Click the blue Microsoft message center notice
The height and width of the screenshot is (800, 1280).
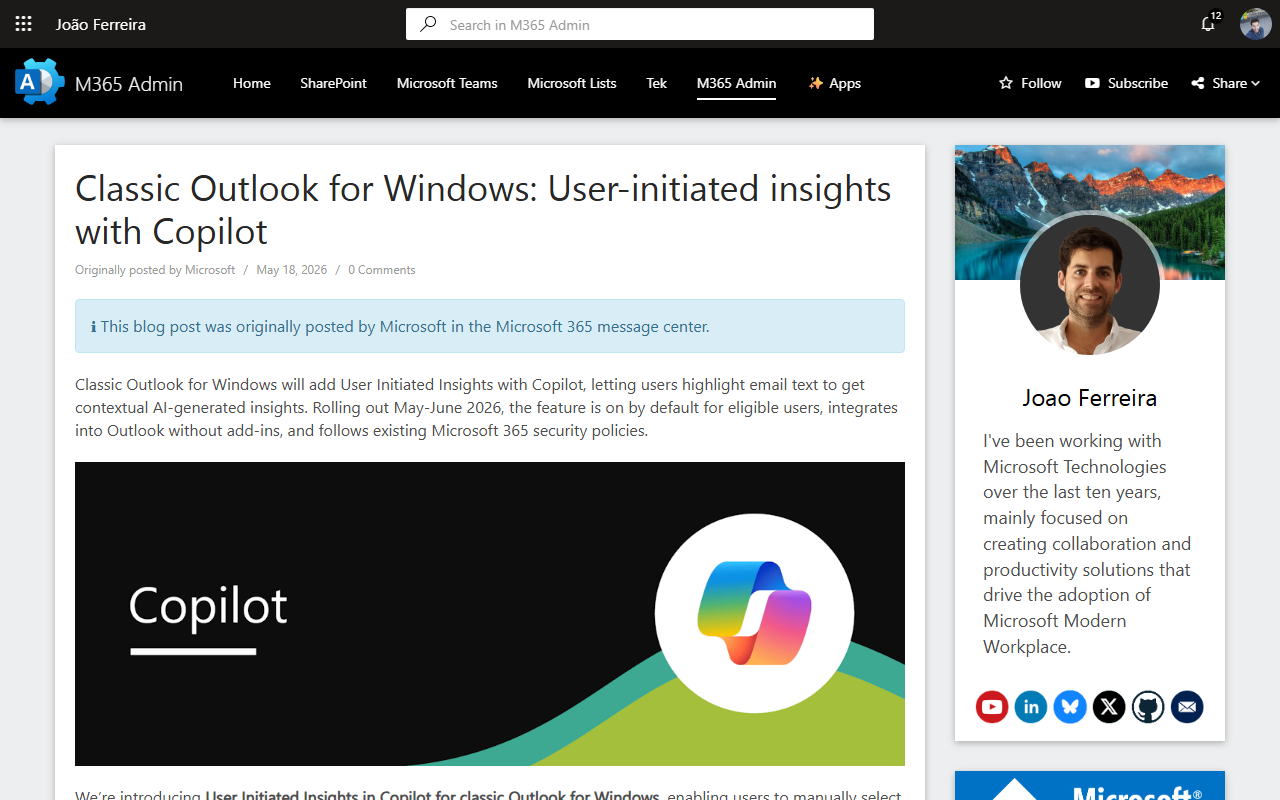(490, 326)
